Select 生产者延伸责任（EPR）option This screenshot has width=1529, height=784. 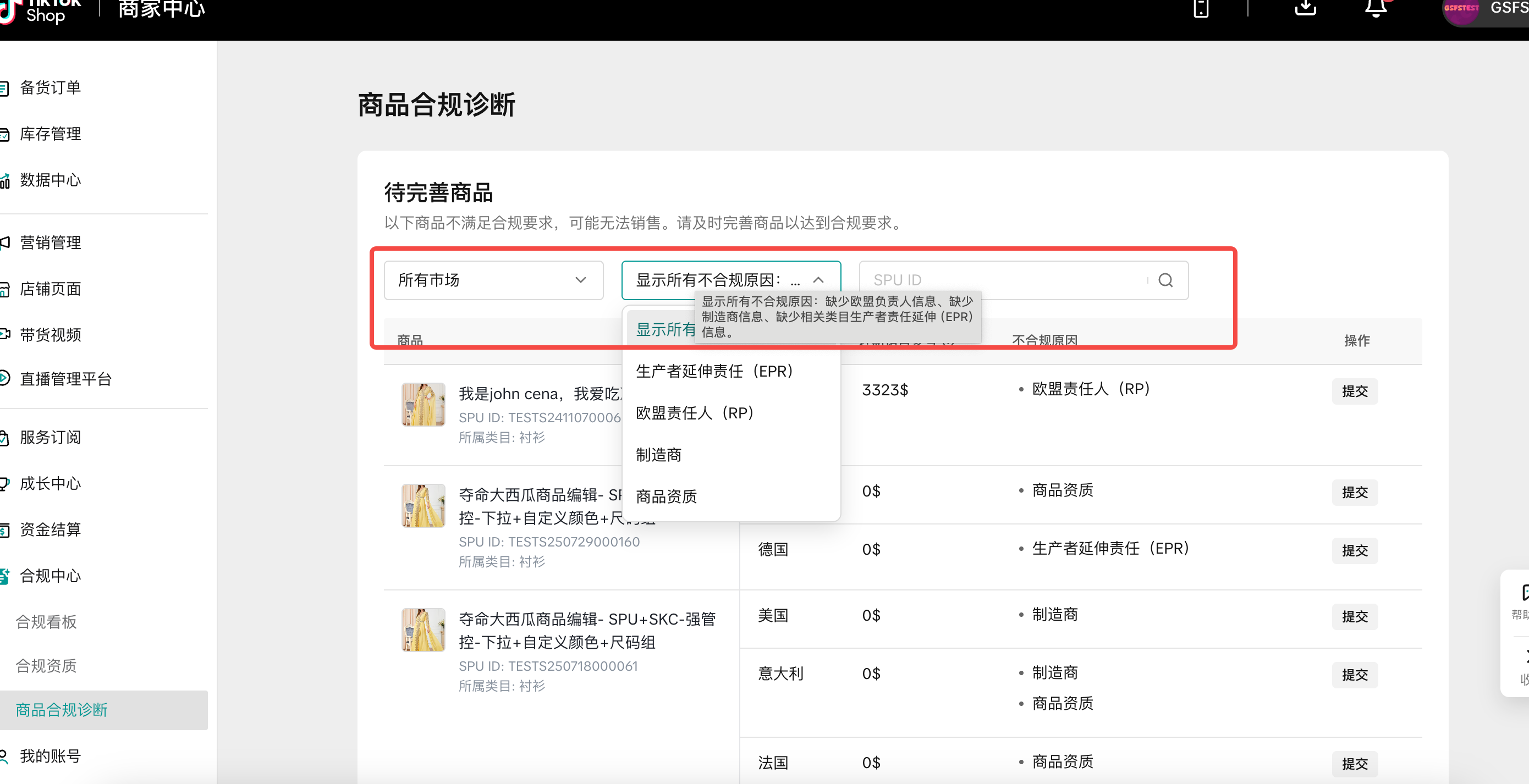click(714, 372)
